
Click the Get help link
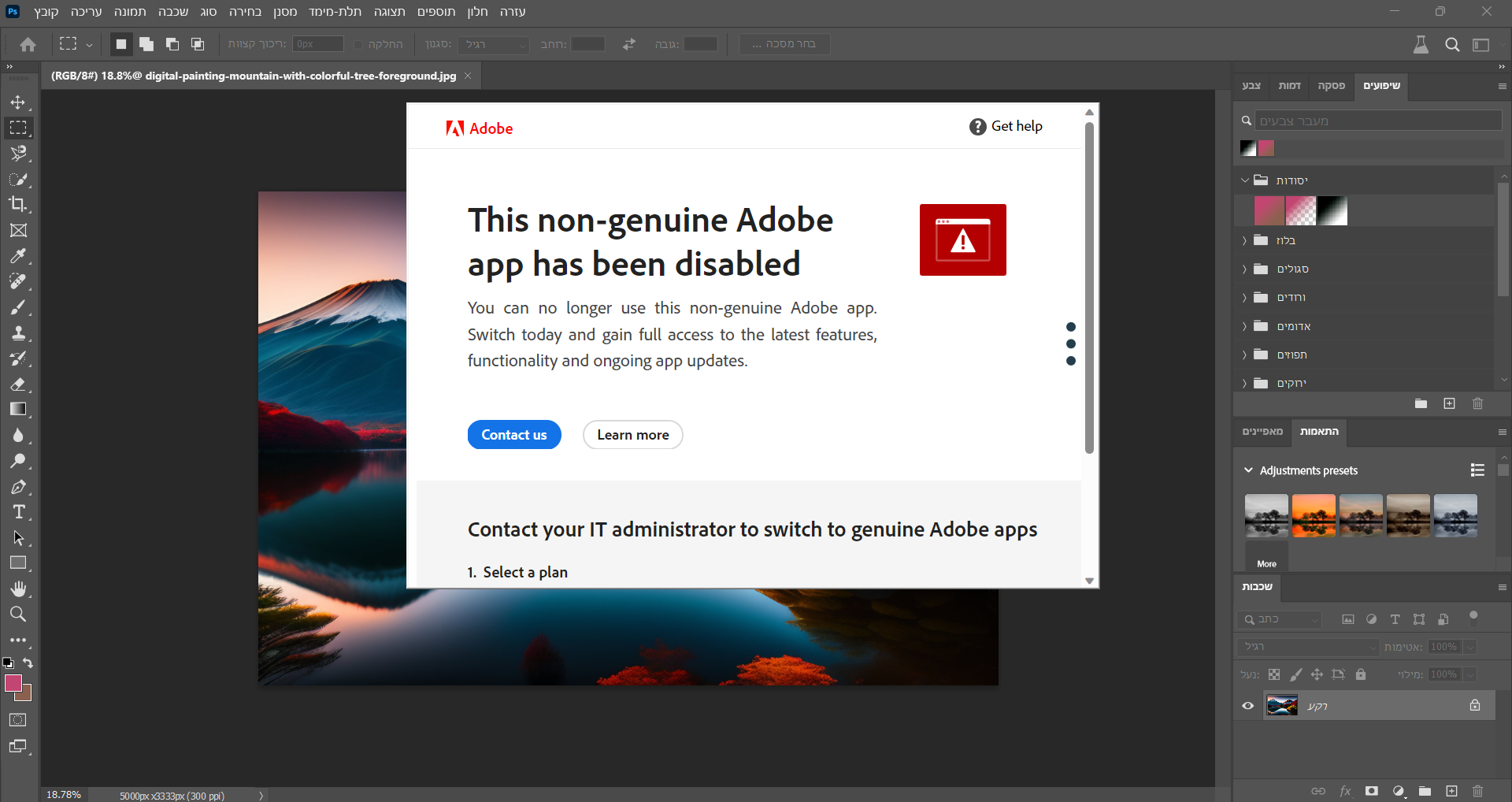tap(1006, 126)
